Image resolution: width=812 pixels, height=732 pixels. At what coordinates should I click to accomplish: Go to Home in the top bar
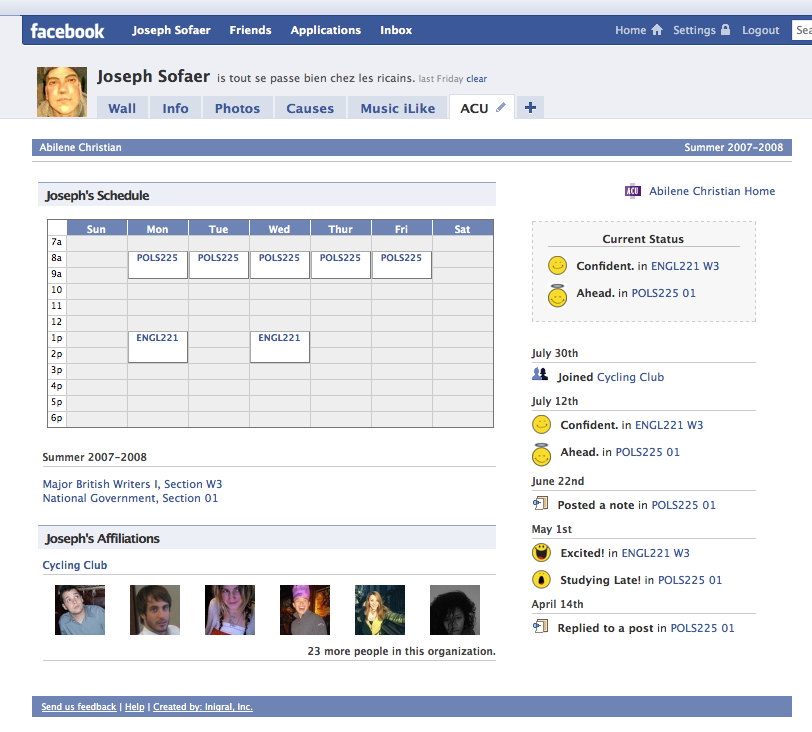pyautogui.click(x=630, y=30)
